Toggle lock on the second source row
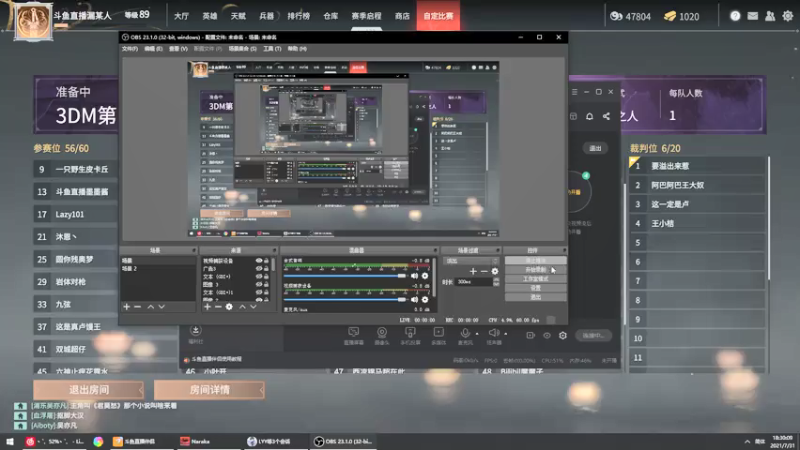This screenshot has width=800, height=450. (x=266, y=268)
